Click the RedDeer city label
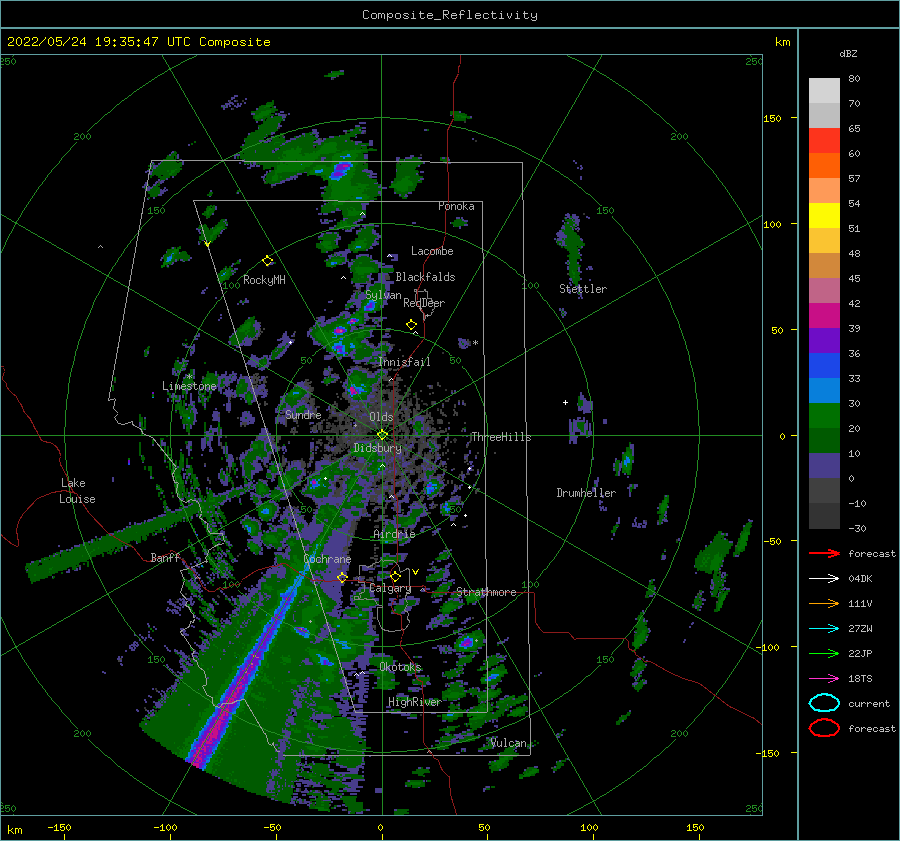This screenshot has width=900, height=841. point(424,303)
